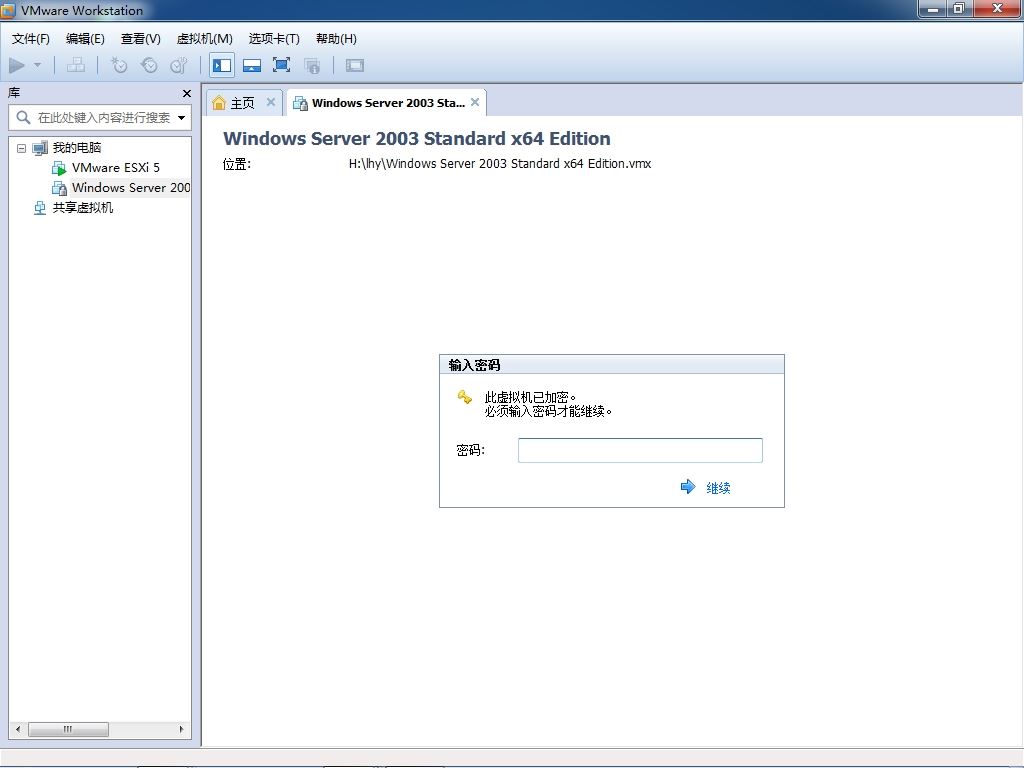Open the power options dropdown arrow
Screen dimensions: 1024x768
[x=37, y=65]
